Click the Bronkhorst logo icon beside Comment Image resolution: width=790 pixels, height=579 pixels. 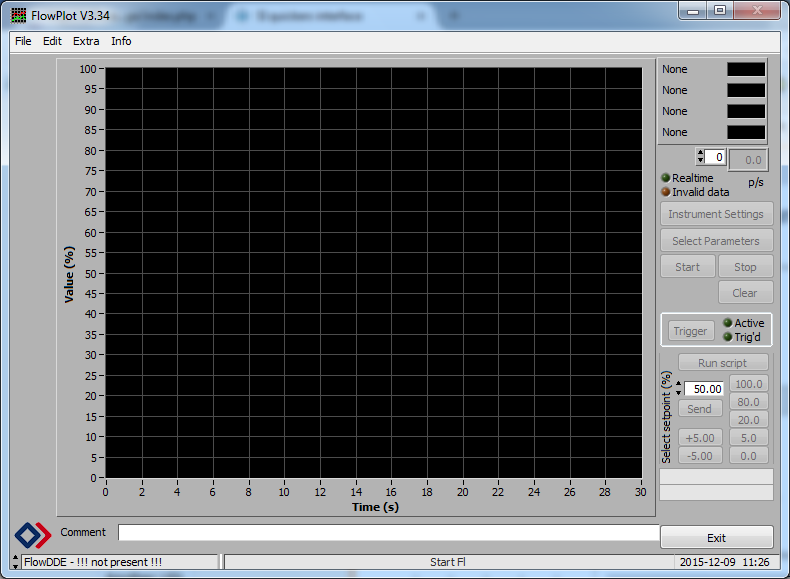coord(33,535)
